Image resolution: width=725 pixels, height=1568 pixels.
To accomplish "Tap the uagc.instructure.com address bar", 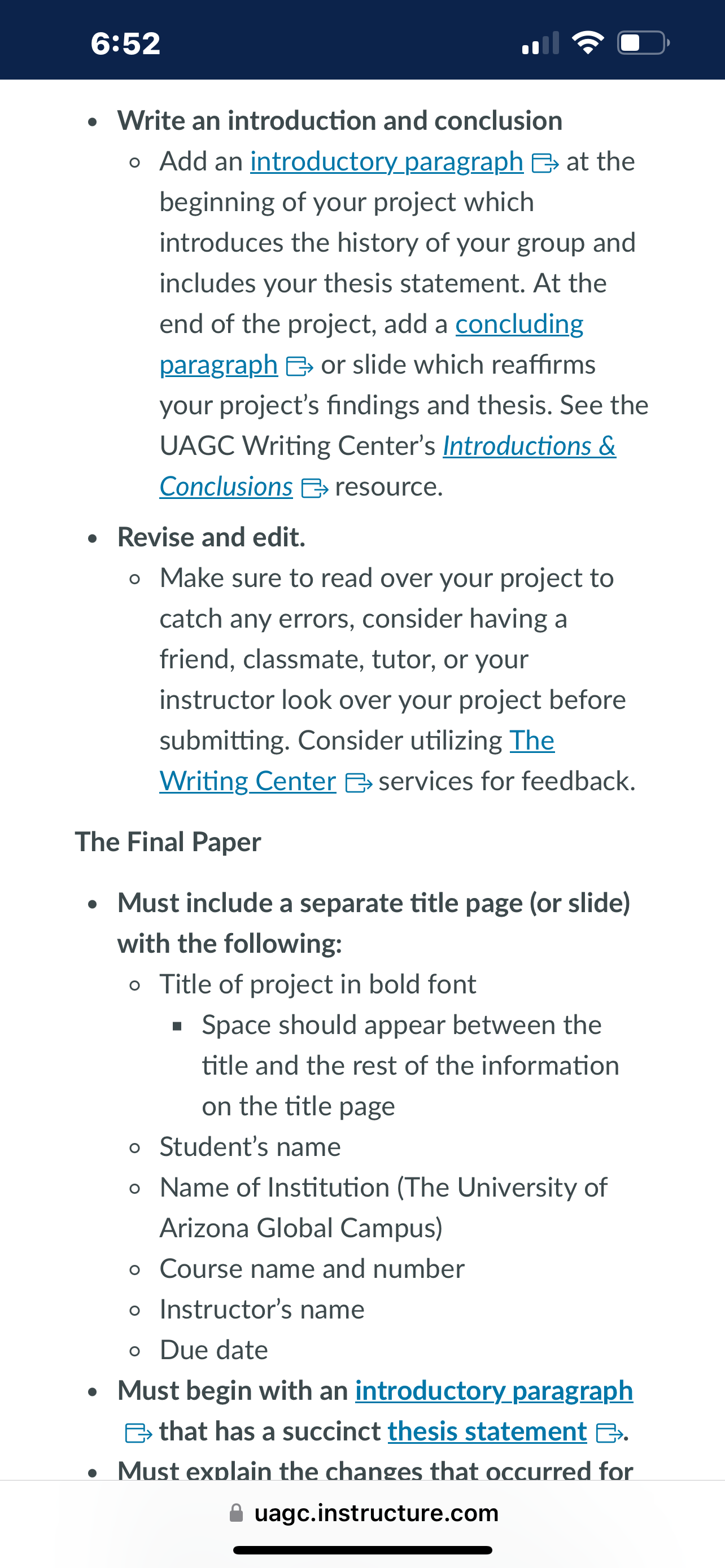I will pyautogui.click(x=364, y=1513).
